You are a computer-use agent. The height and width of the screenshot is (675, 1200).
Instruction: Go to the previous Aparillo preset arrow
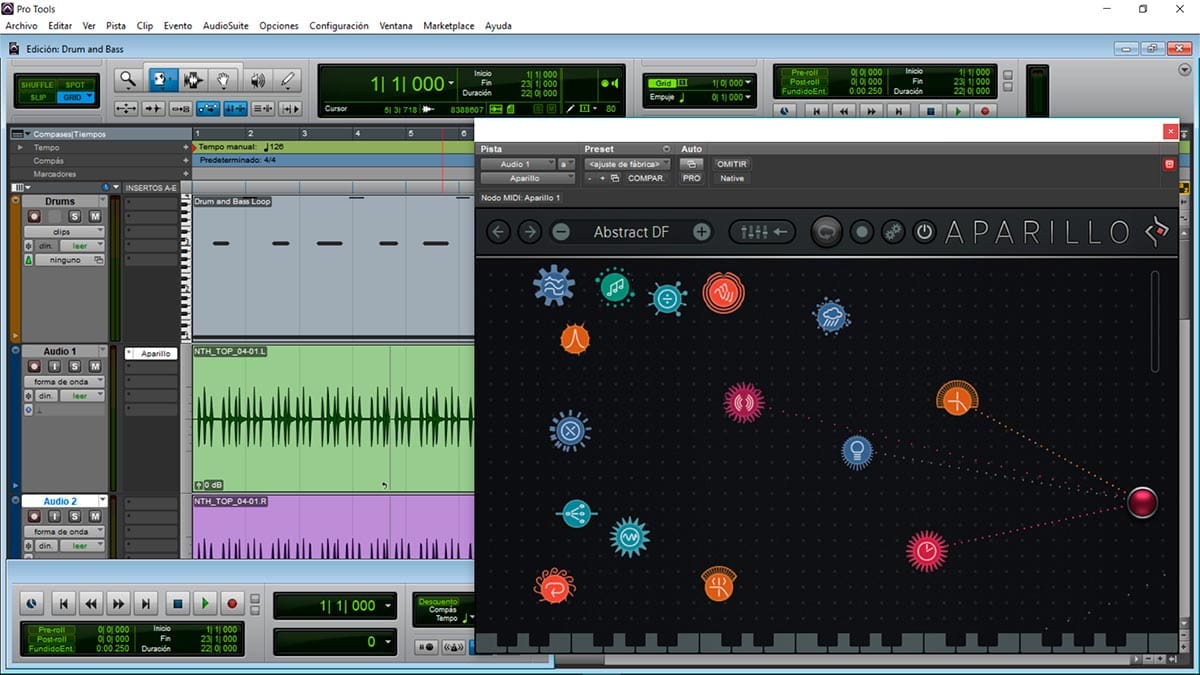[x=498, y=232]
